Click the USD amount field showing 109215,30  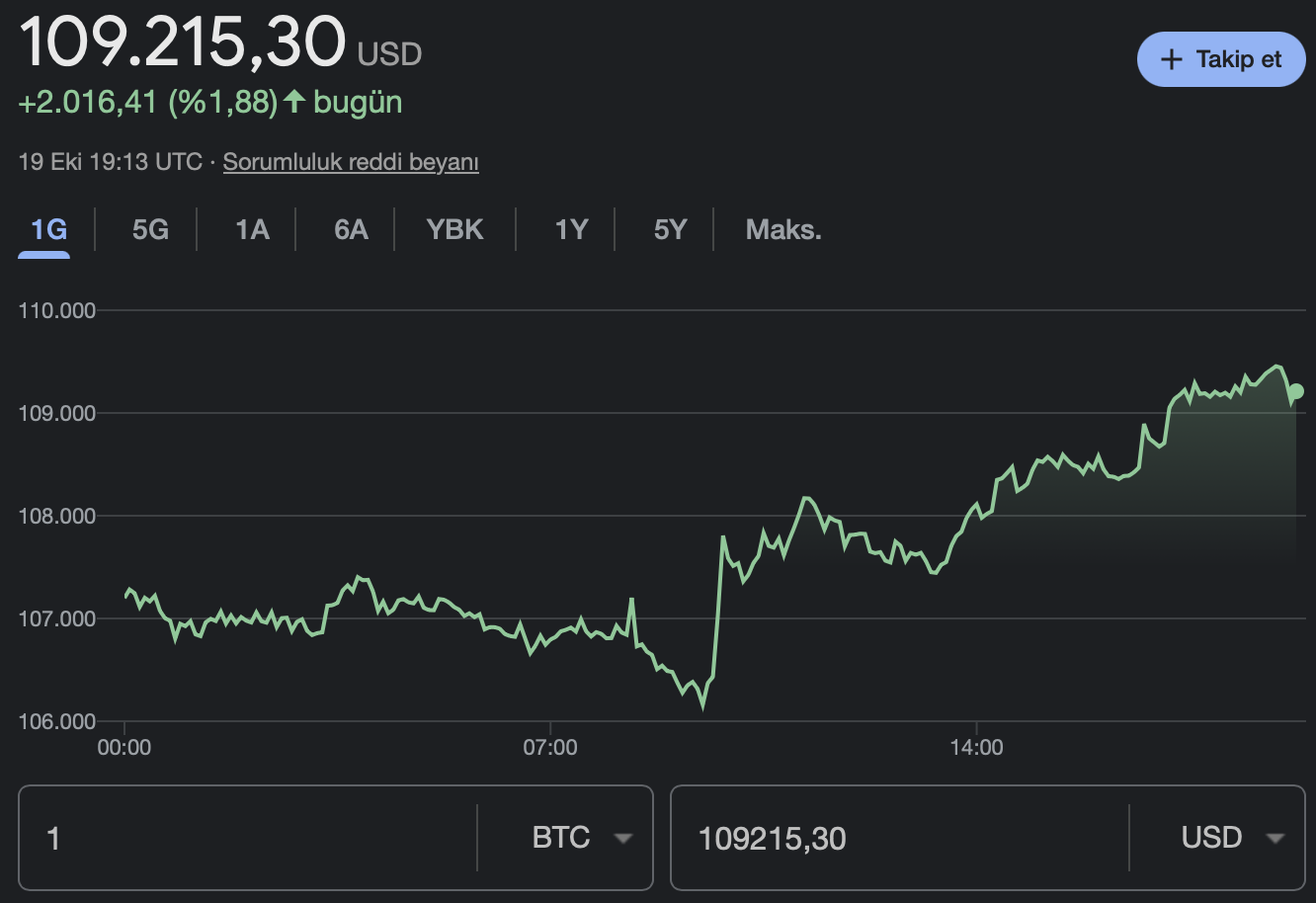coord(899,838)
